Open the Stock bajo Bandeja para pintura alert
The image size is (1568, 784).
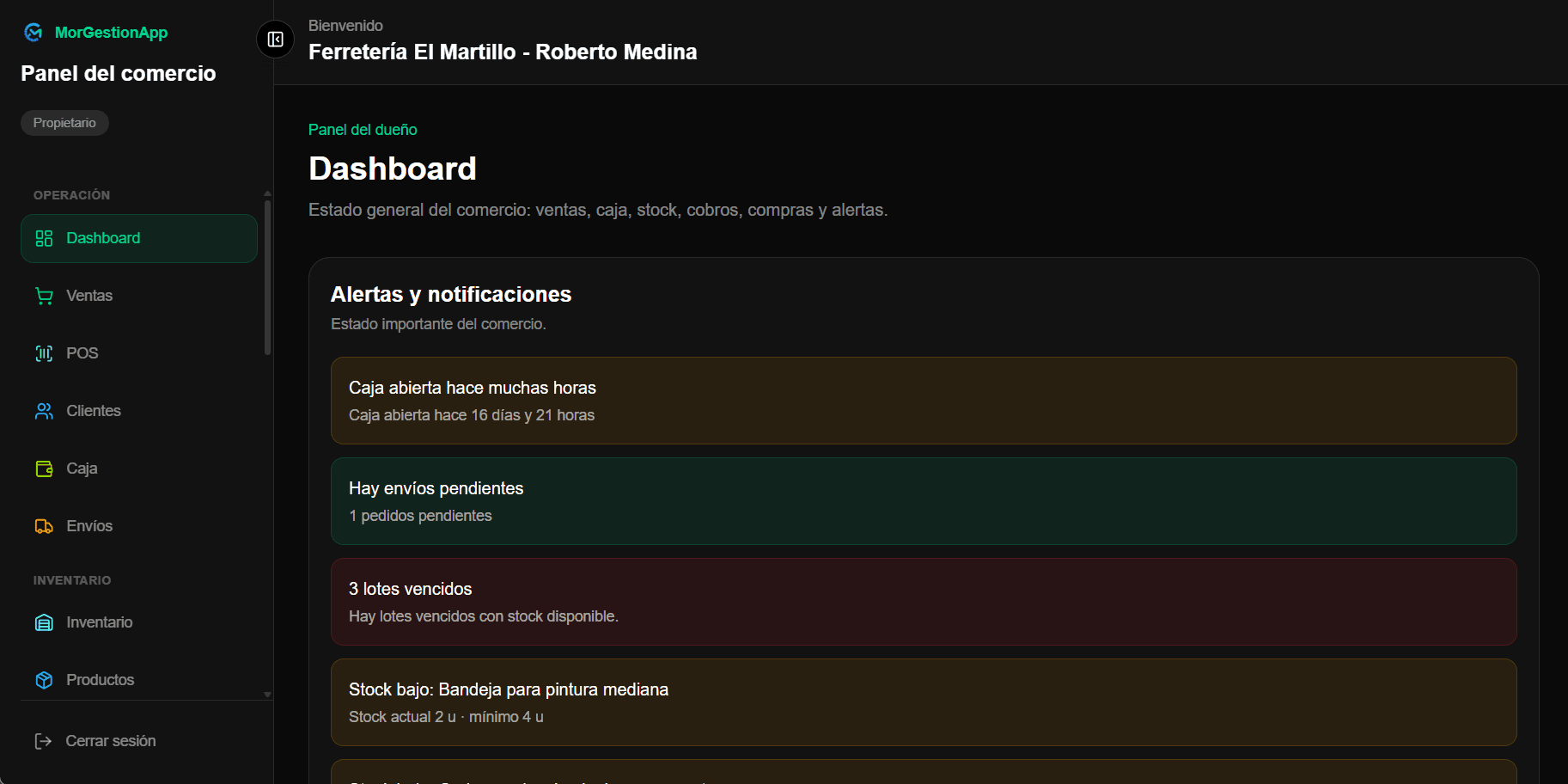click(x=924, y=702)
